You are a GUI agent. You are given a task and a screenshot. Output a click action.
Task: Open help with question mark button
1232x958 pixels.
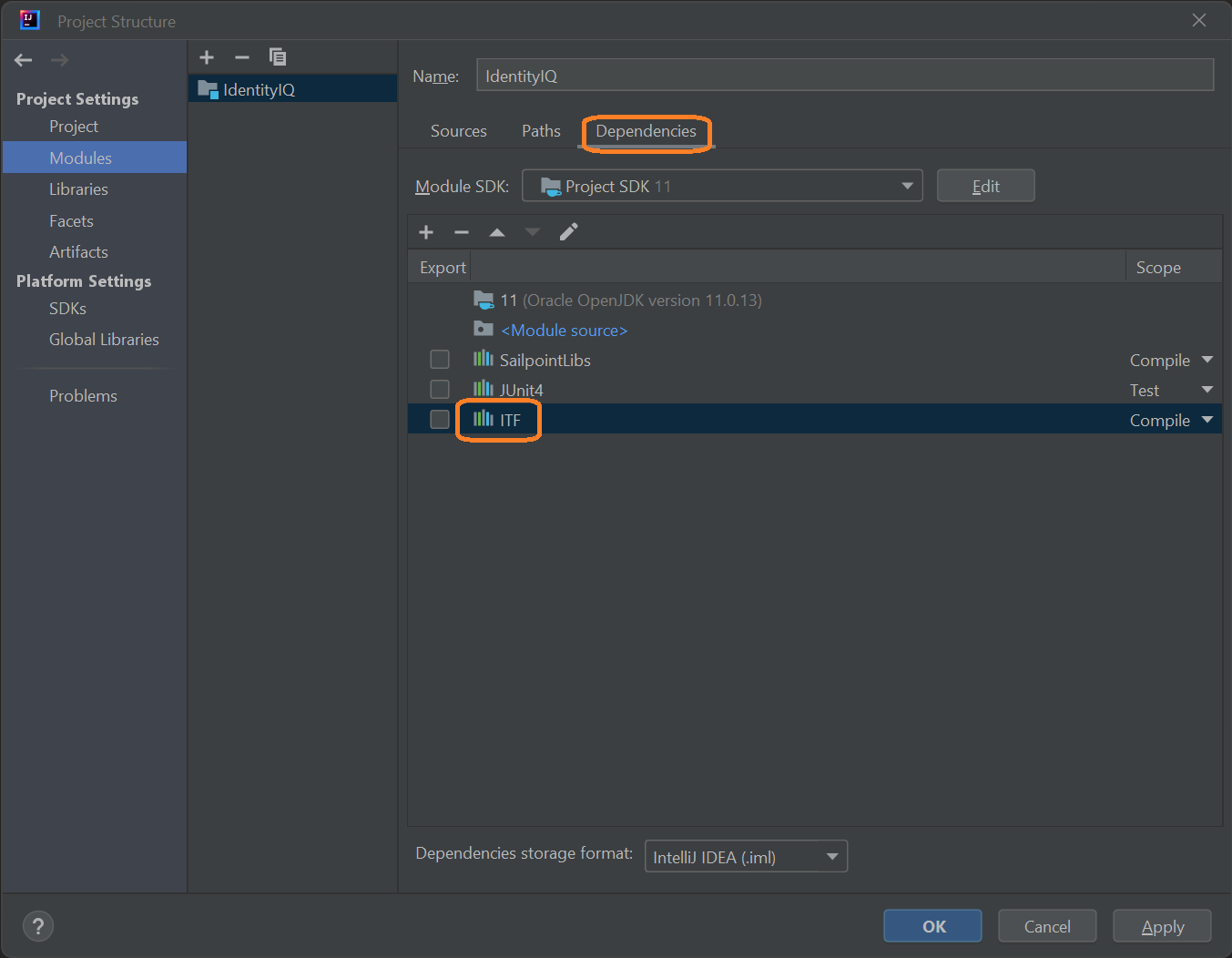coord(37,926)
